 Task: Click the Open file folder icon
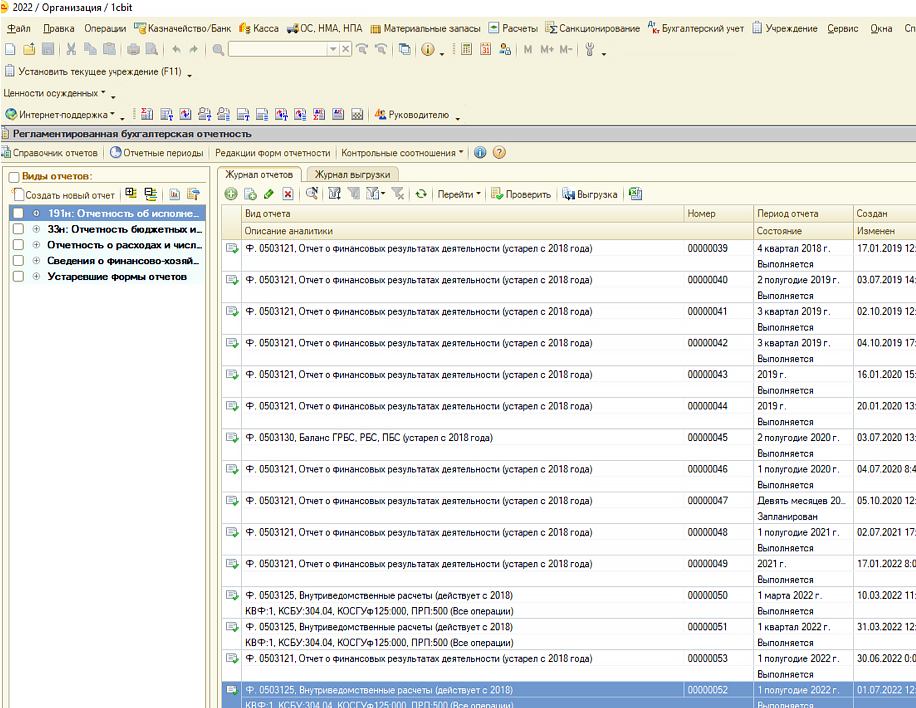click(x=29, y=50)
